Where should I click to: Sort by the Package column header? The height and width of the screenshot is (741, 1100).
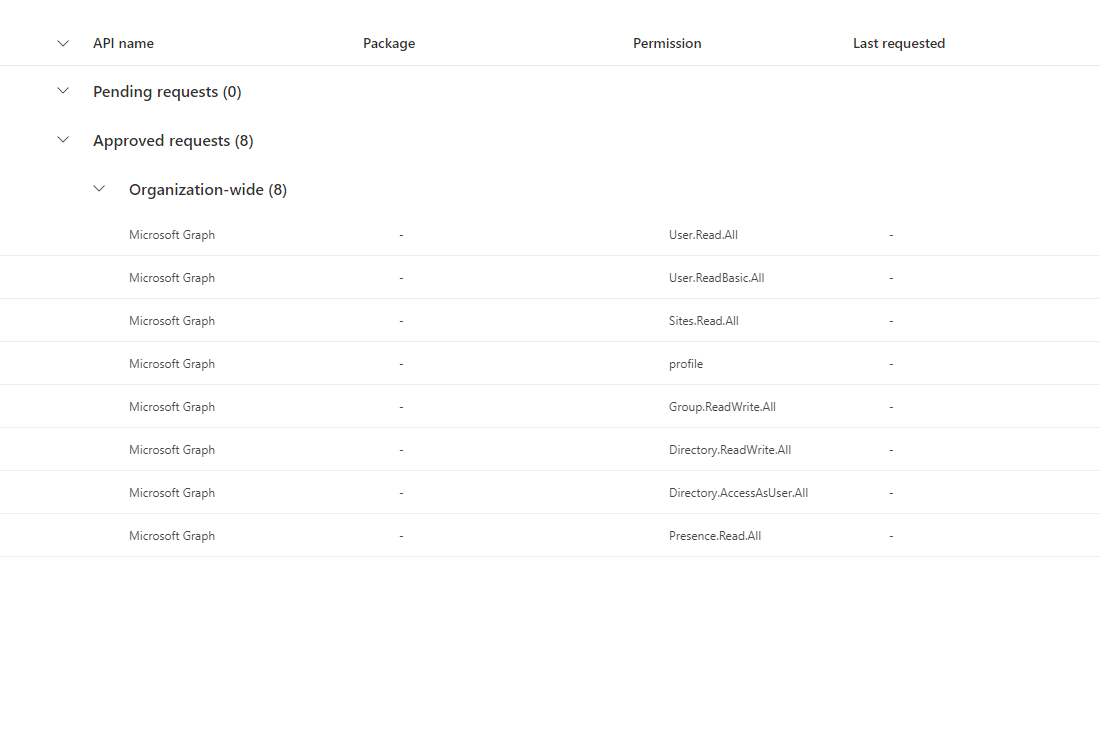pos(389,43)
